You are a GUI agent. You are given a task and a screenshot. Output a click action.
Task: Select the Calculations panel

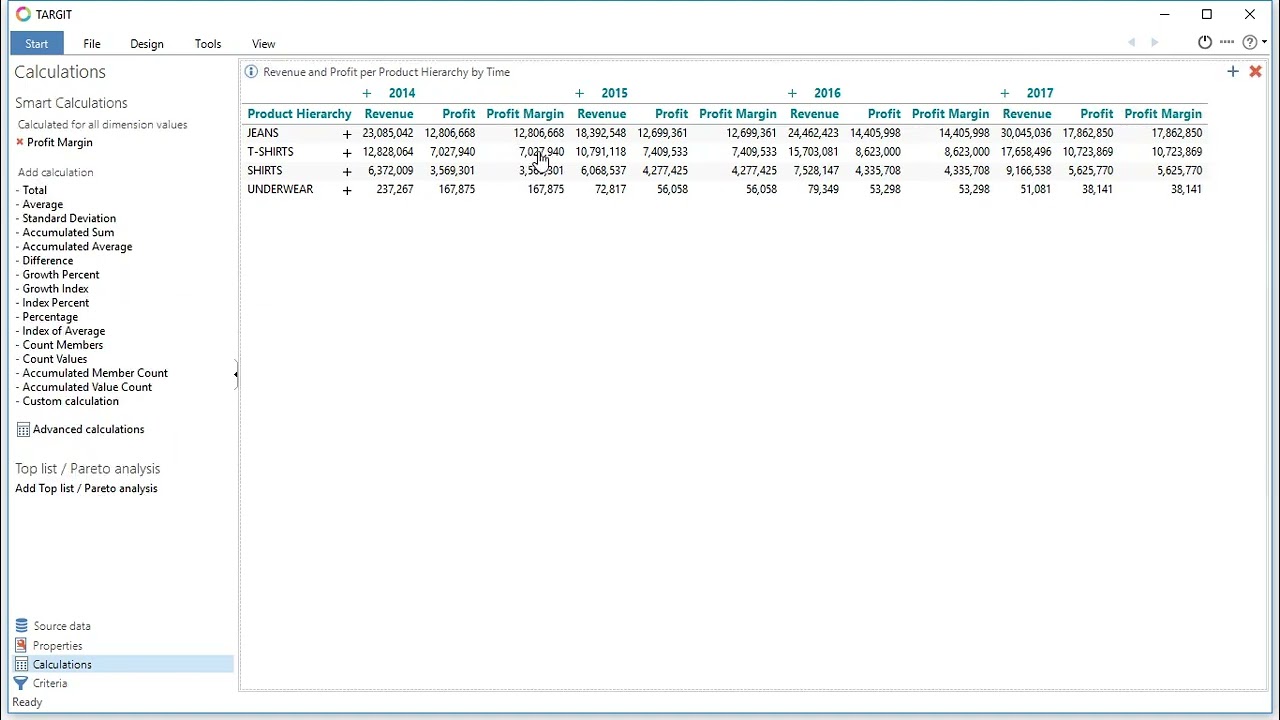[x=123, y=665]
